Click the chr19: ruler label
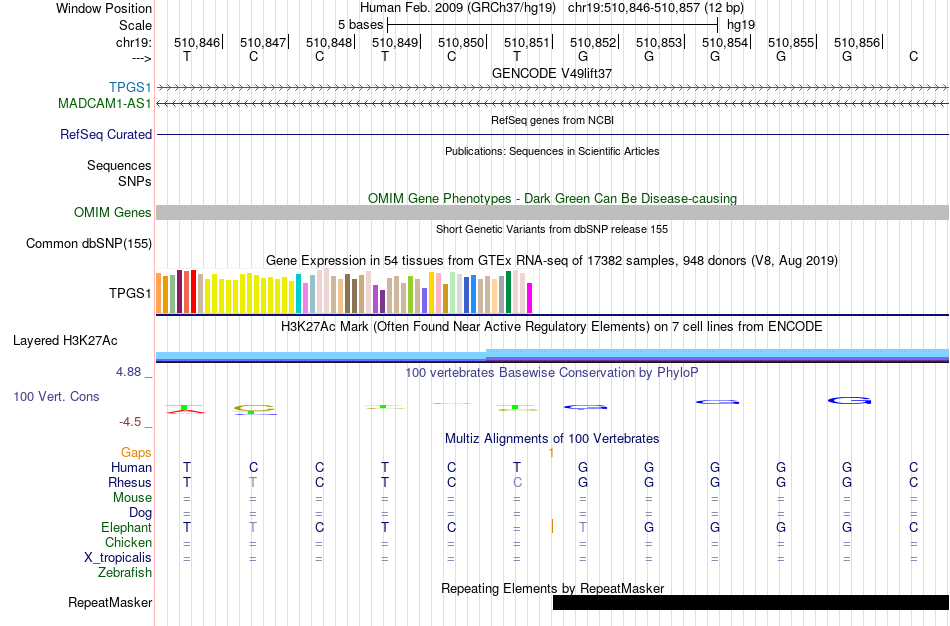Image resolution: width=950 pixels, height=626 pixels. click(134, 42)
